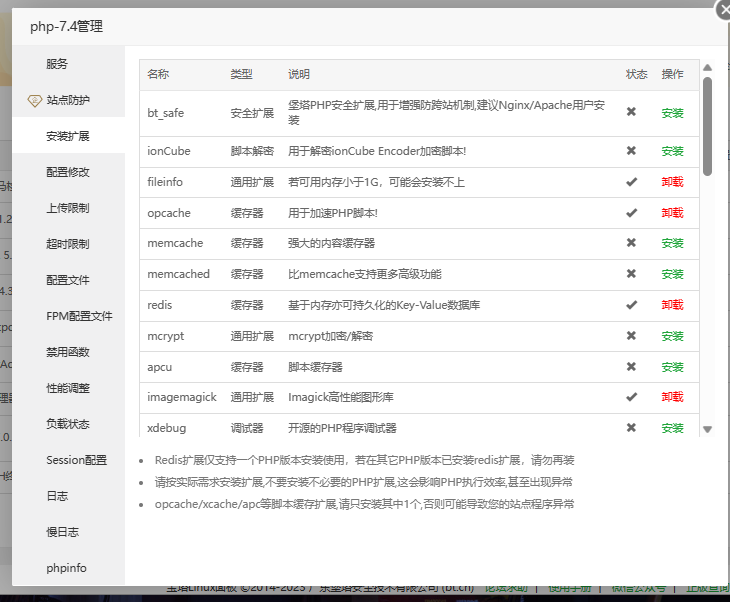
Task: Click the X status icon for xdebug
Action: coord(631,428)
